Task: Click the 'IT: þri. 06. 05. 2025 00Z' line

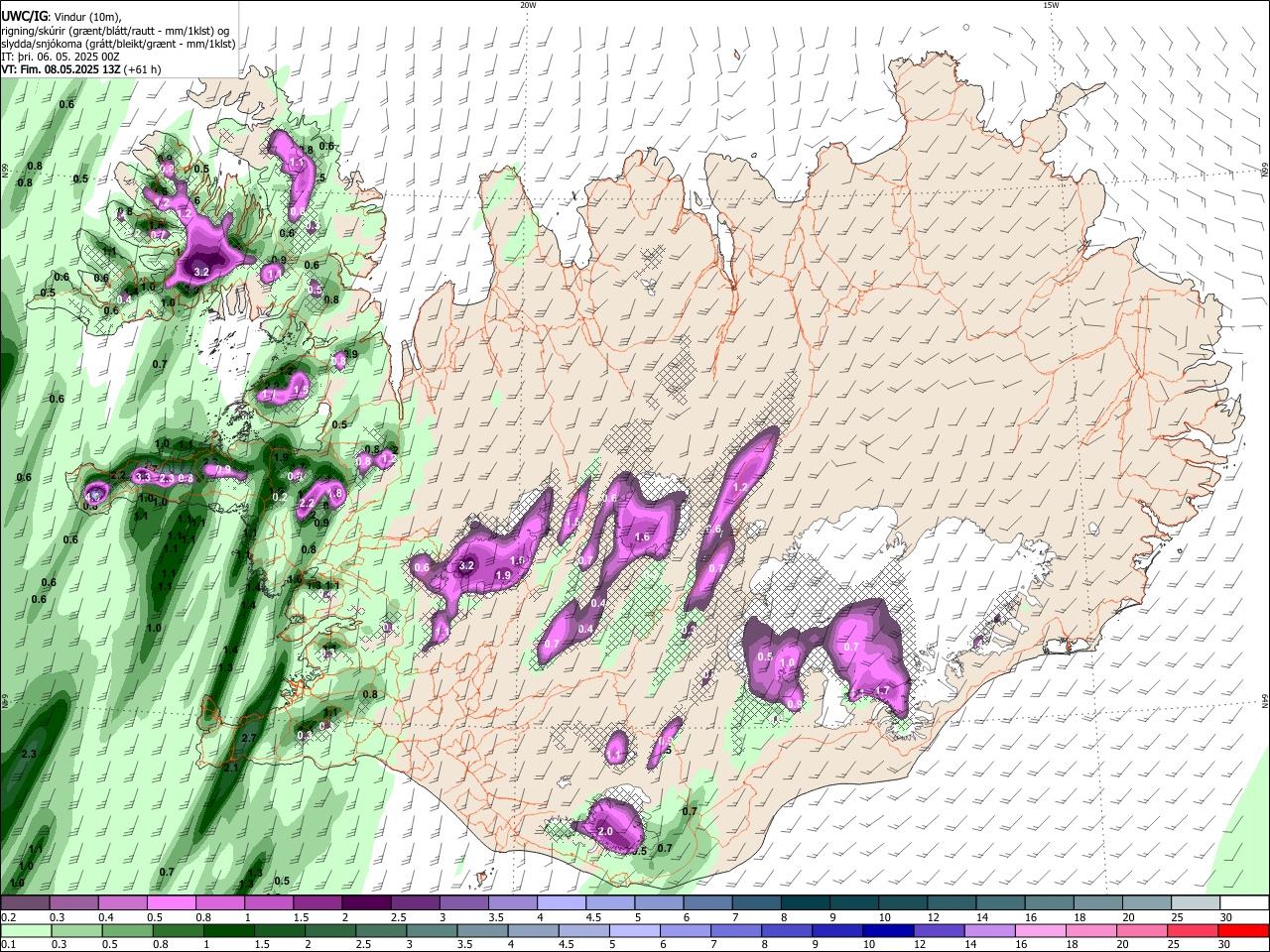Action: 61,57
